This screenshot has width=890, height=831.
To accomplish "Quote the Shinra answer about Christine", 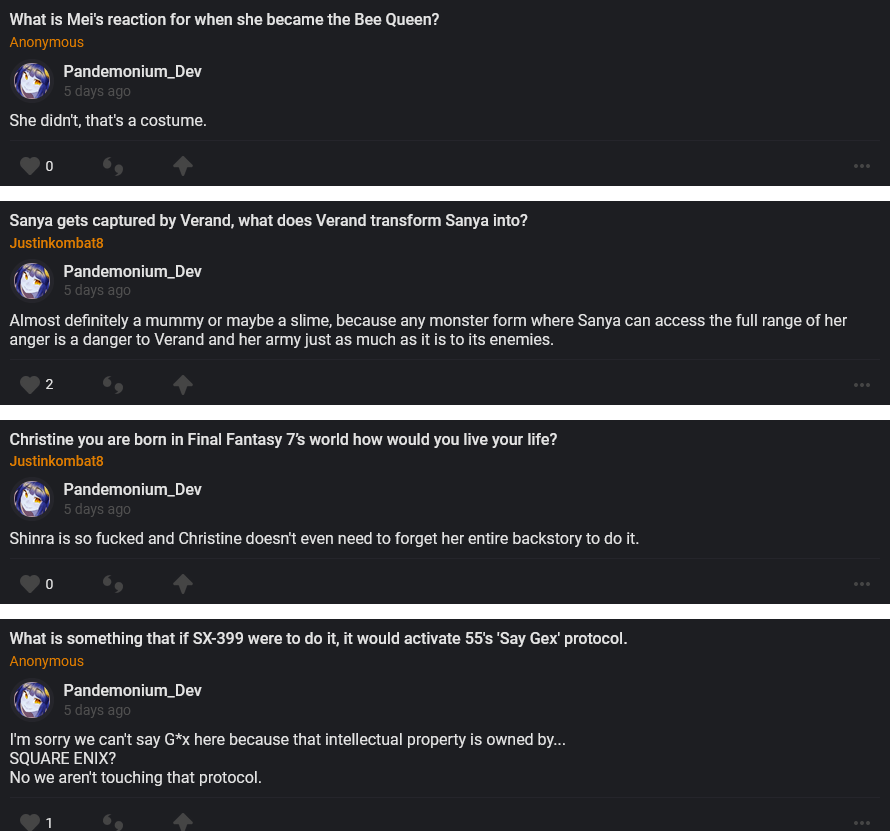I will (113, 584).
